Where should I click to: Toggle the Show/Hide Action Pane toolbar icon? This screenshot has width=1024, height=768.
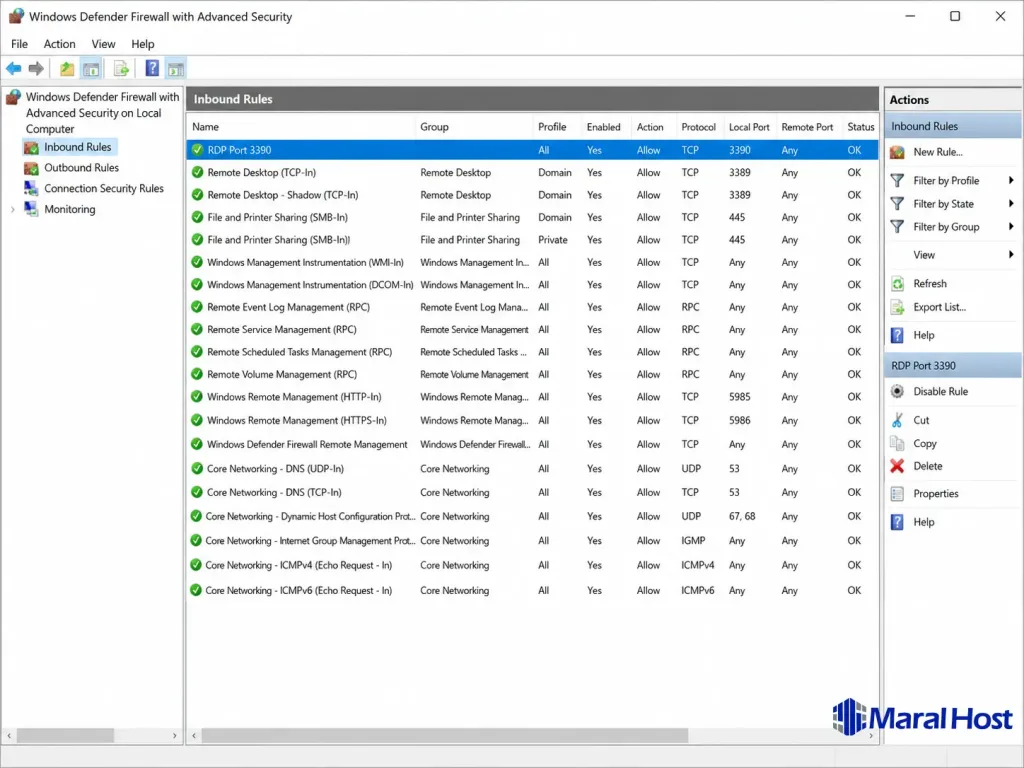tap(176, 68)
